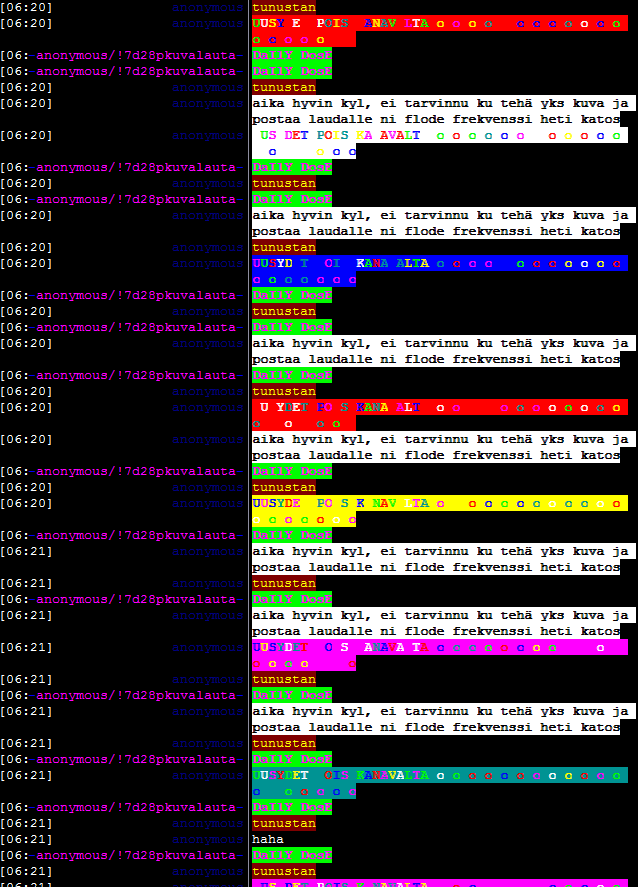Screen dimensions: 638x887
Task: Click the "tunustan" message directly above "haha"
Action: (x=283, y=823)
